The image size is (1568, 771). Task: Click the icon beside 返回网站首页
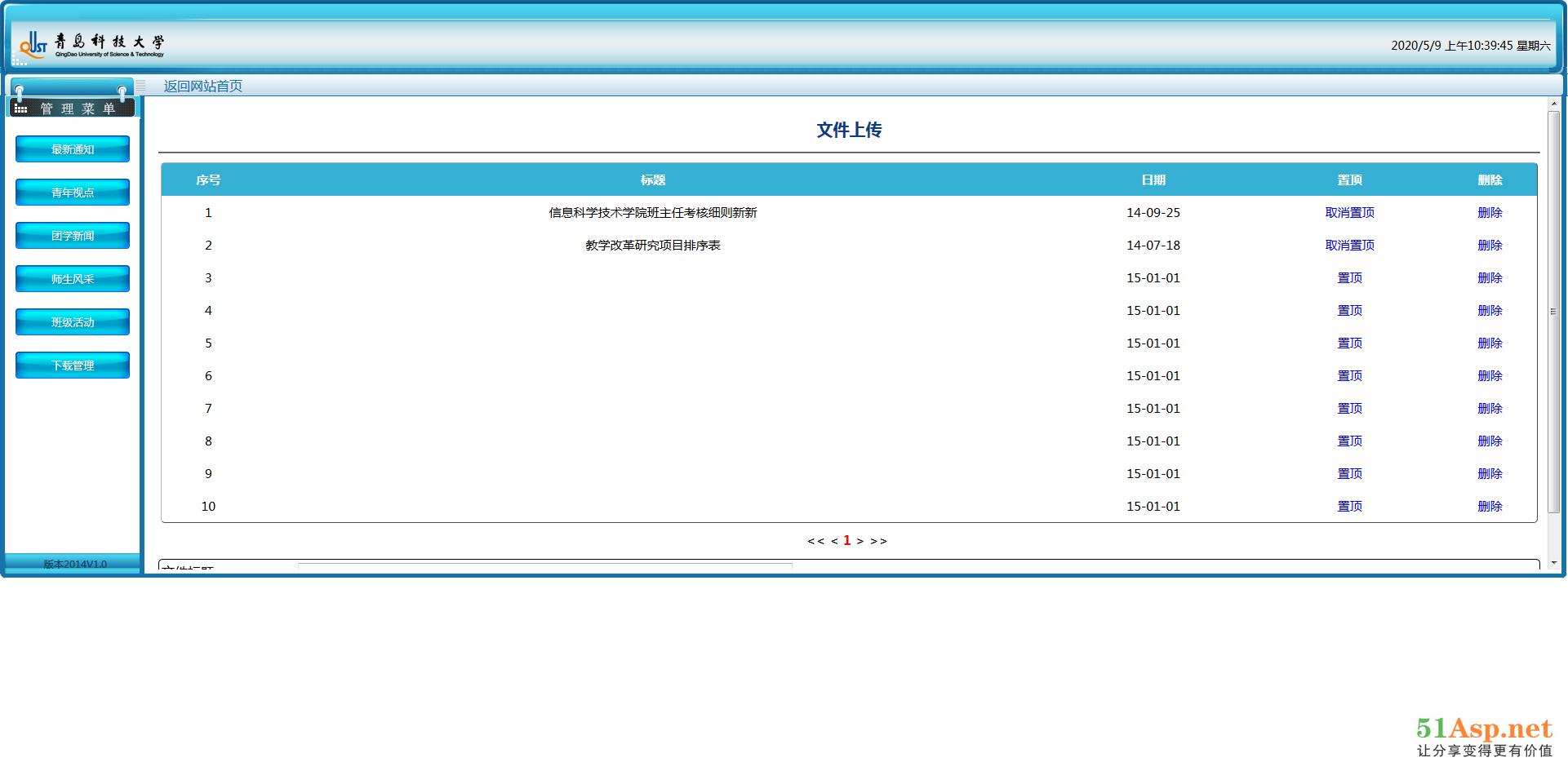(x=141, y=86)
